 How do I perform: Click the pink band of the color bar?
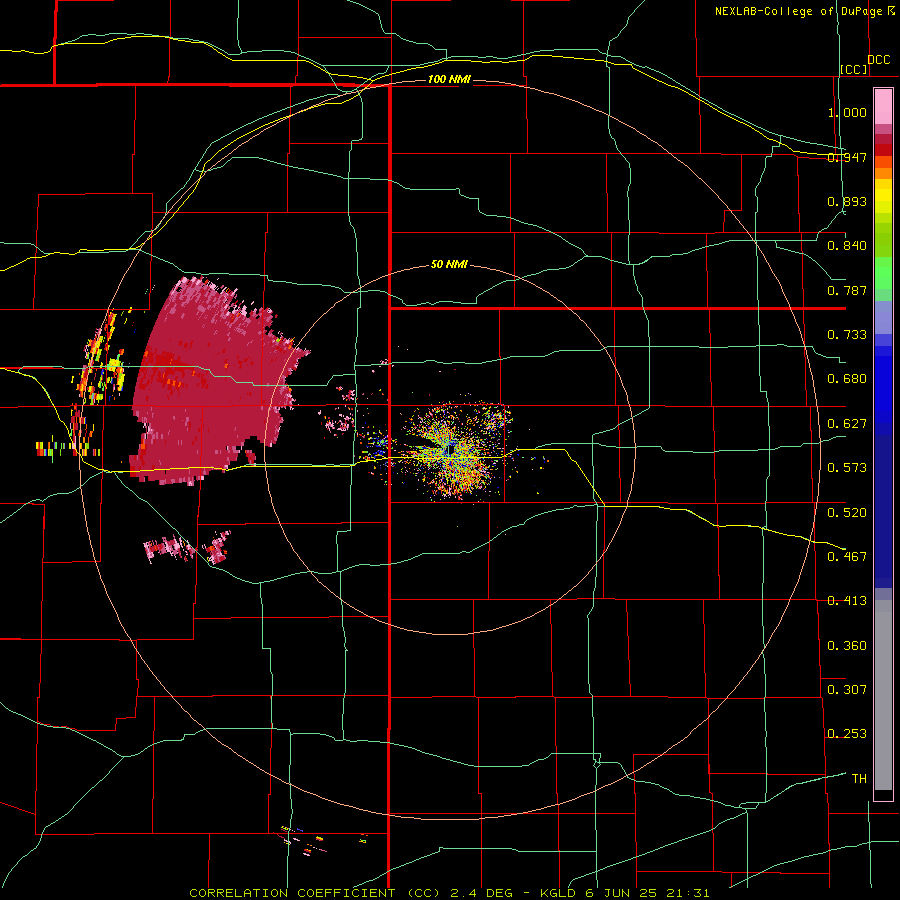(x=883, y=106)
